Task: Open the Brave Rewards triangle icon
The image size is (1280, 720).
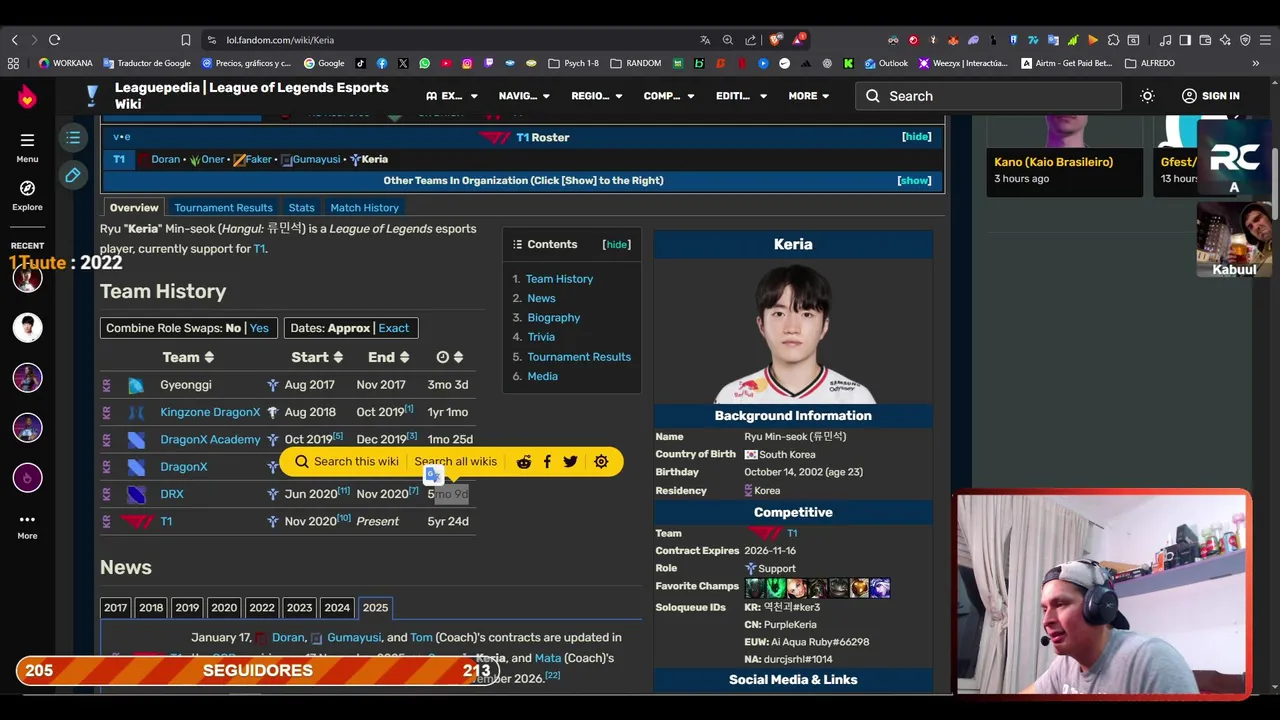Action: (798, 40)
